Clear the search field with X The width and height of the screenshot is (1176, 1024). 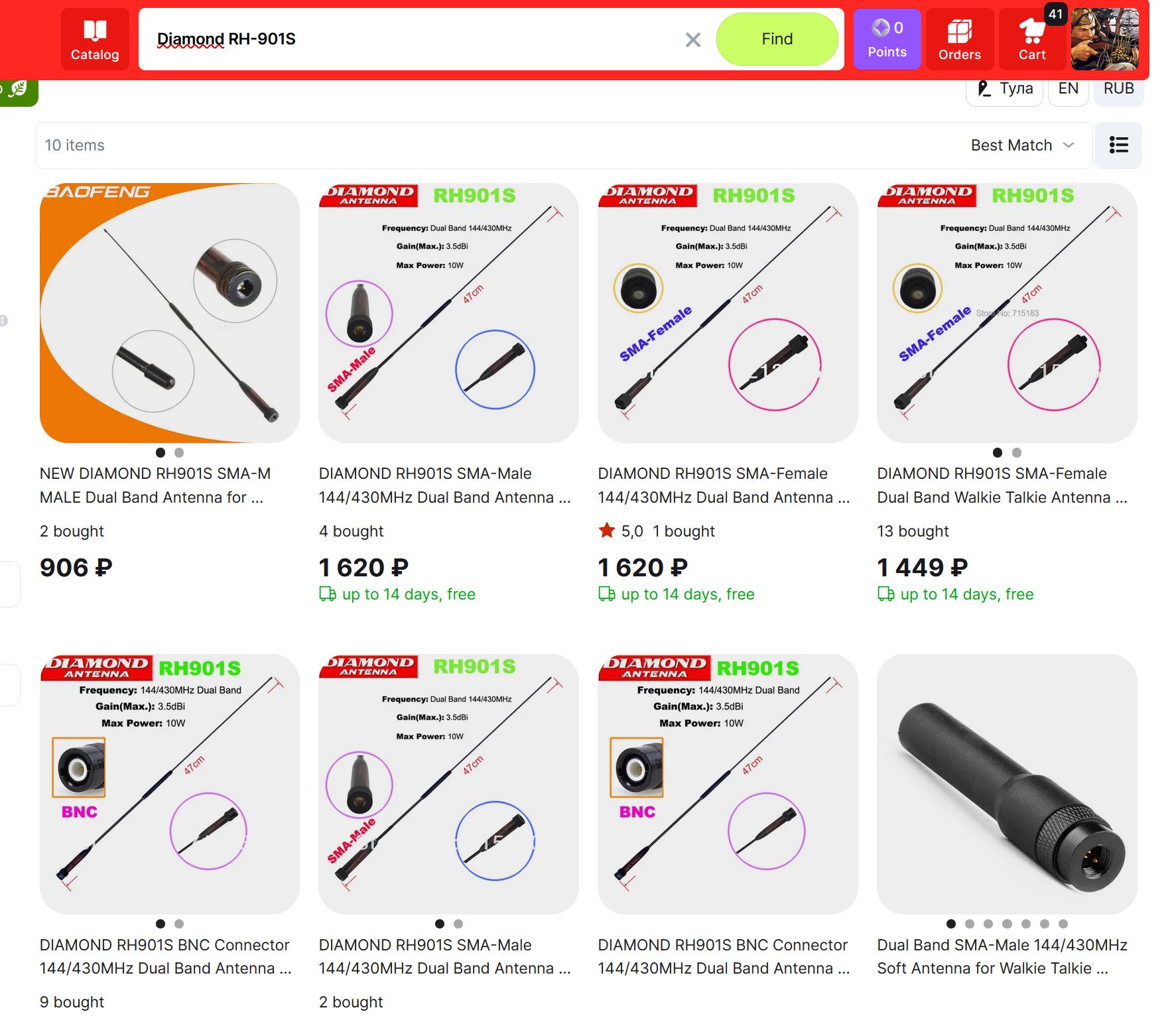693,40
